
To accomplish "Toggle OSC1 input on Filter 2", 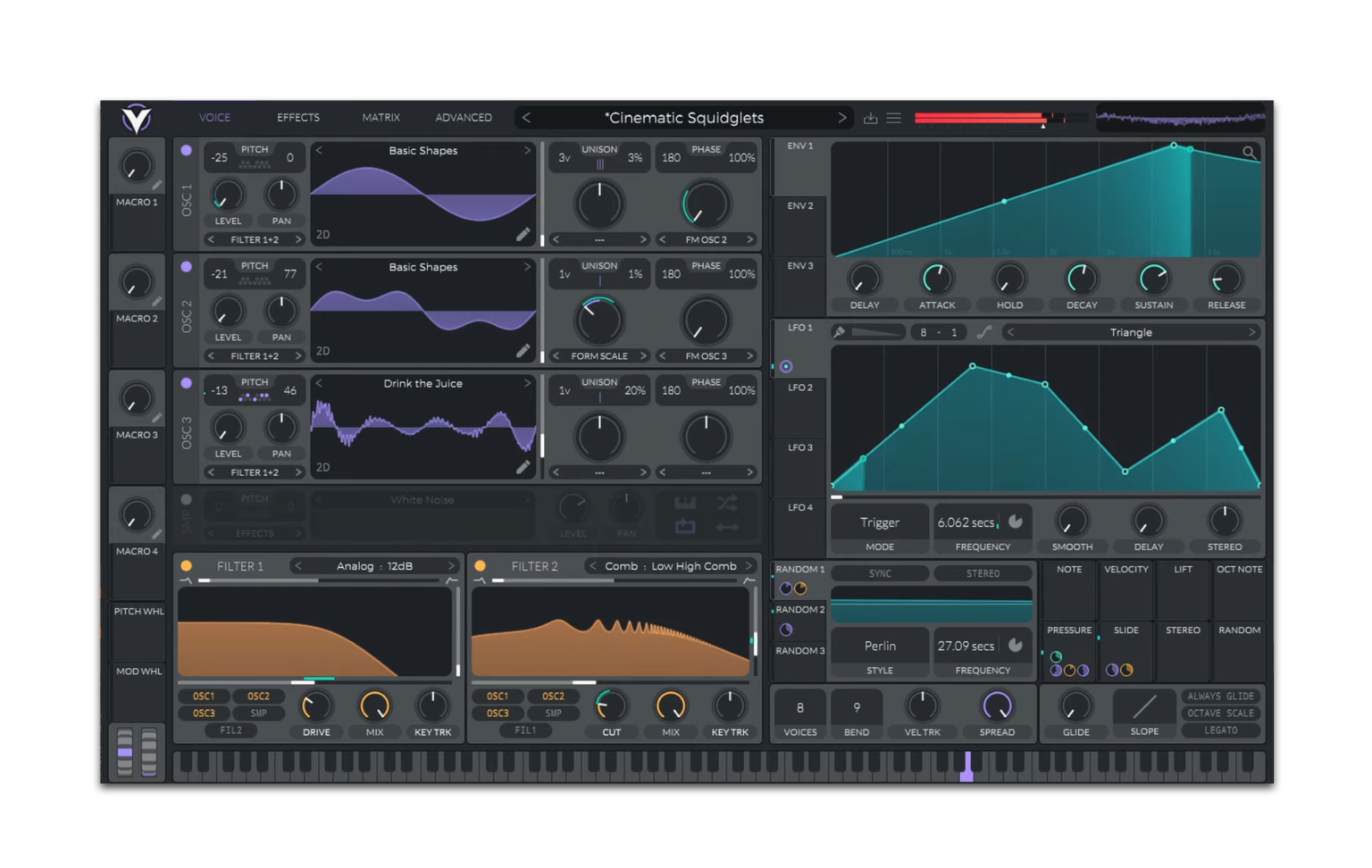I will coord(498,697).
